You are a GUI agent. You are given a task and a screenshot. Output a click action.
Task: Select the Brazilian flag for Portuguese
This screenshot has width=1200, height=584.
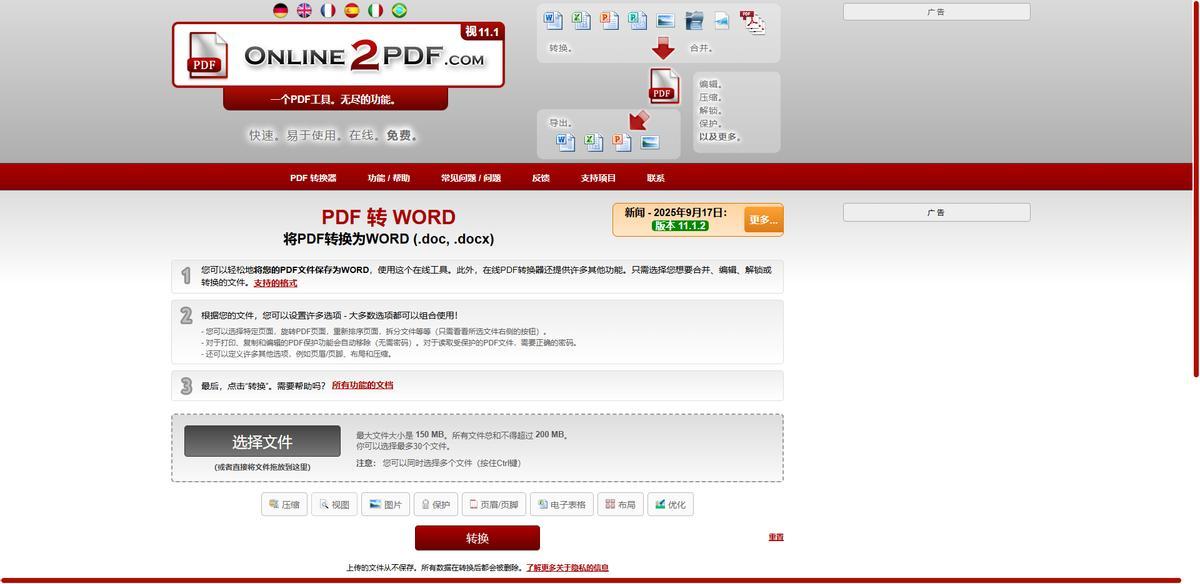coord(399,11)
